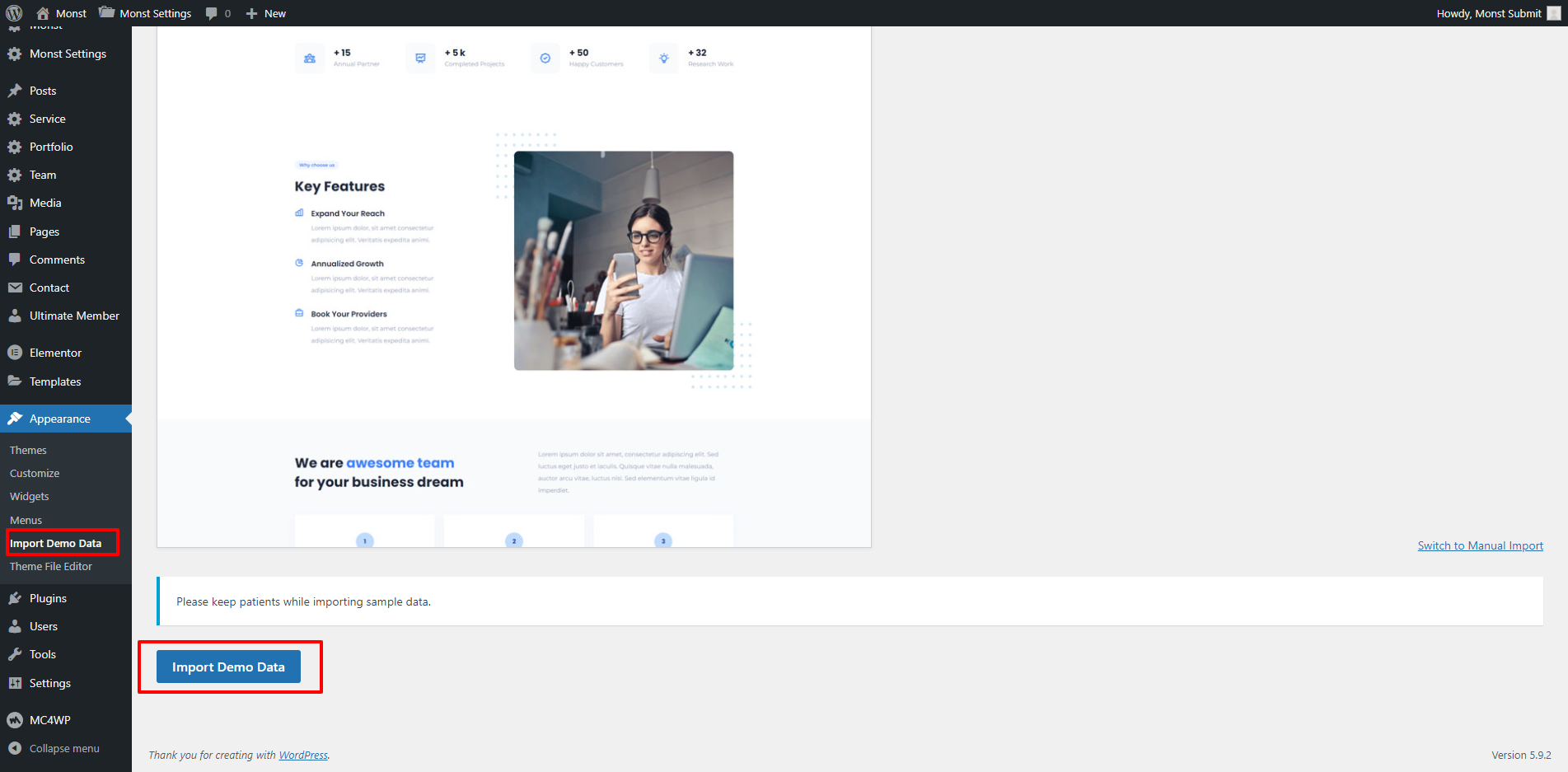The width and height of the screenshot is (1568, 772).
Task: Select Themes under Appearance
Action: pyautogui.click(x=28, y=450)
